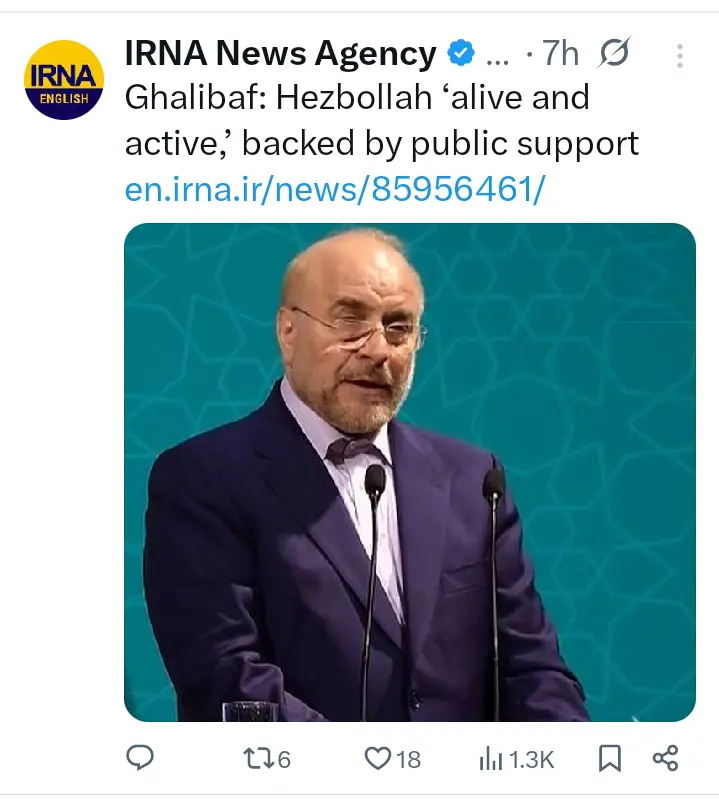Reply using the speech bubble icon

point(140,759)
